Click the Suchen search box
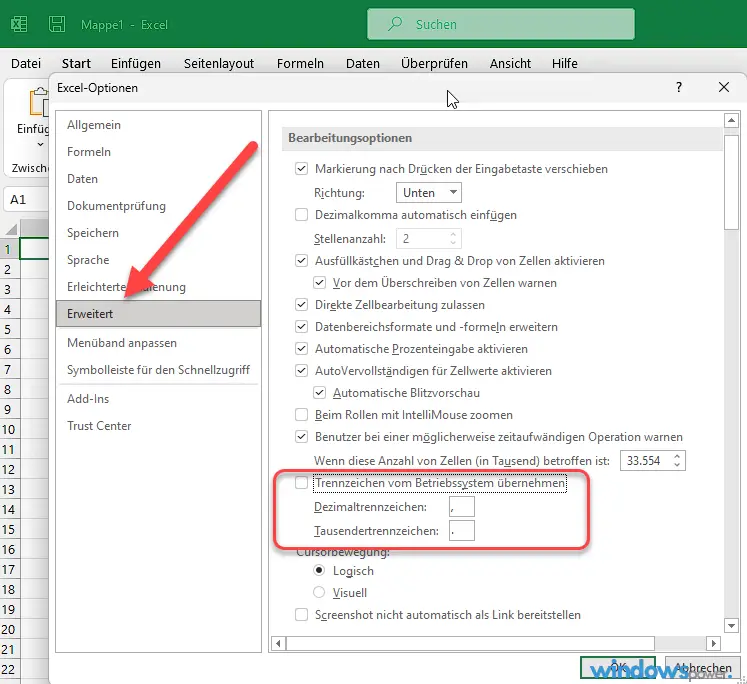747x684 pixels. click(x=501, y=24)
